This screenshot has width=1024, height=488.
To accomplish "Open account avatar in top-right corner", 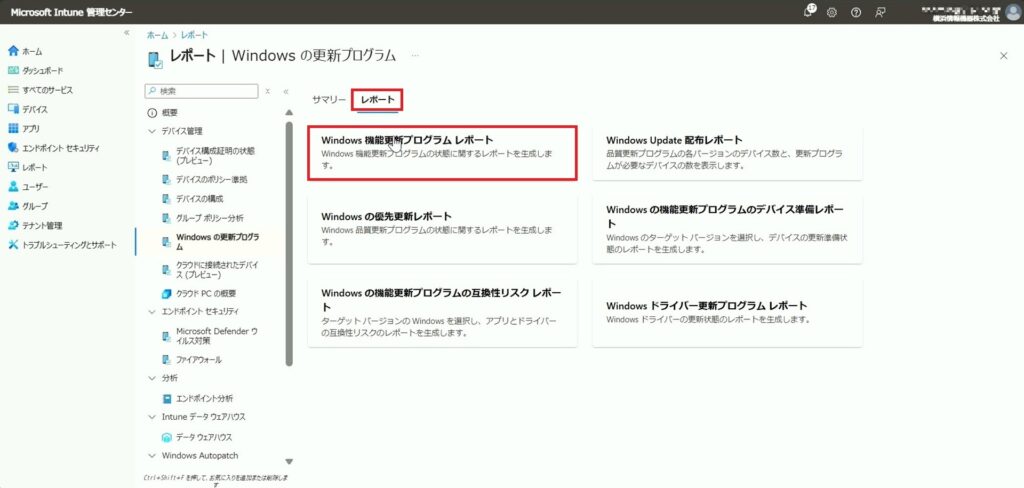I will tap(1013, 12).
